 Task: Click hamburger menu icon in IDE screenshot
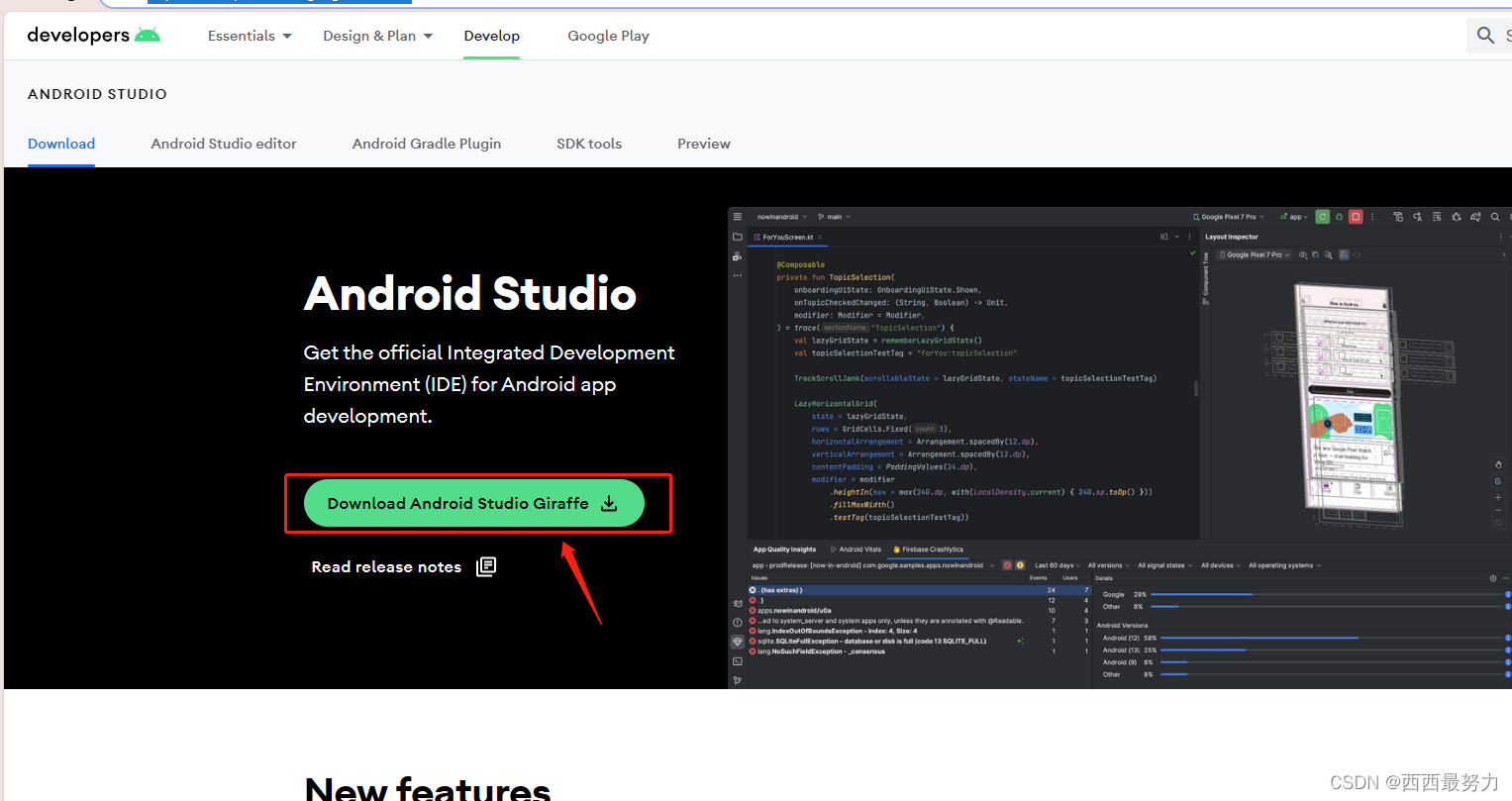point(737,216)
